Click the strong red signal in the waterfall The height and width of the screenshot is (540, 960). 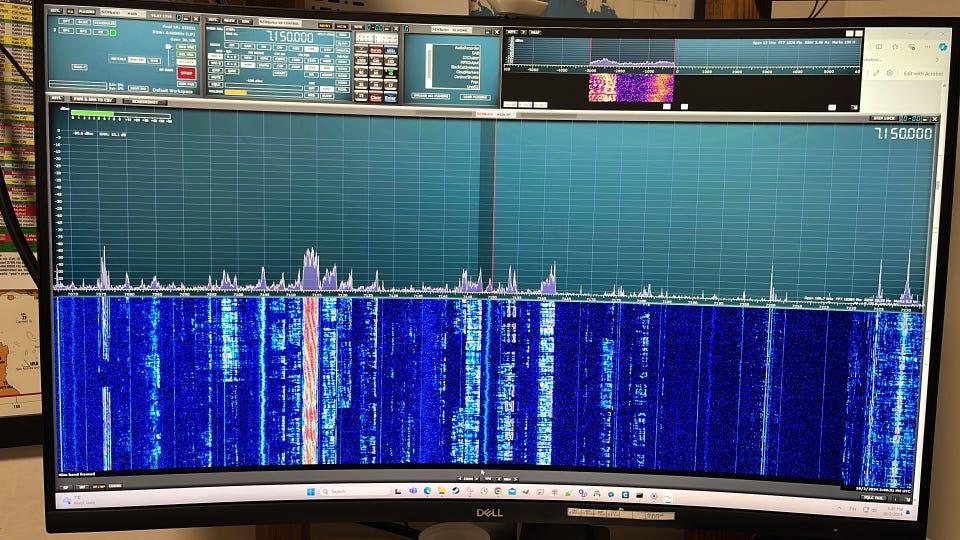pyautogui.click(x=310, y=380)
